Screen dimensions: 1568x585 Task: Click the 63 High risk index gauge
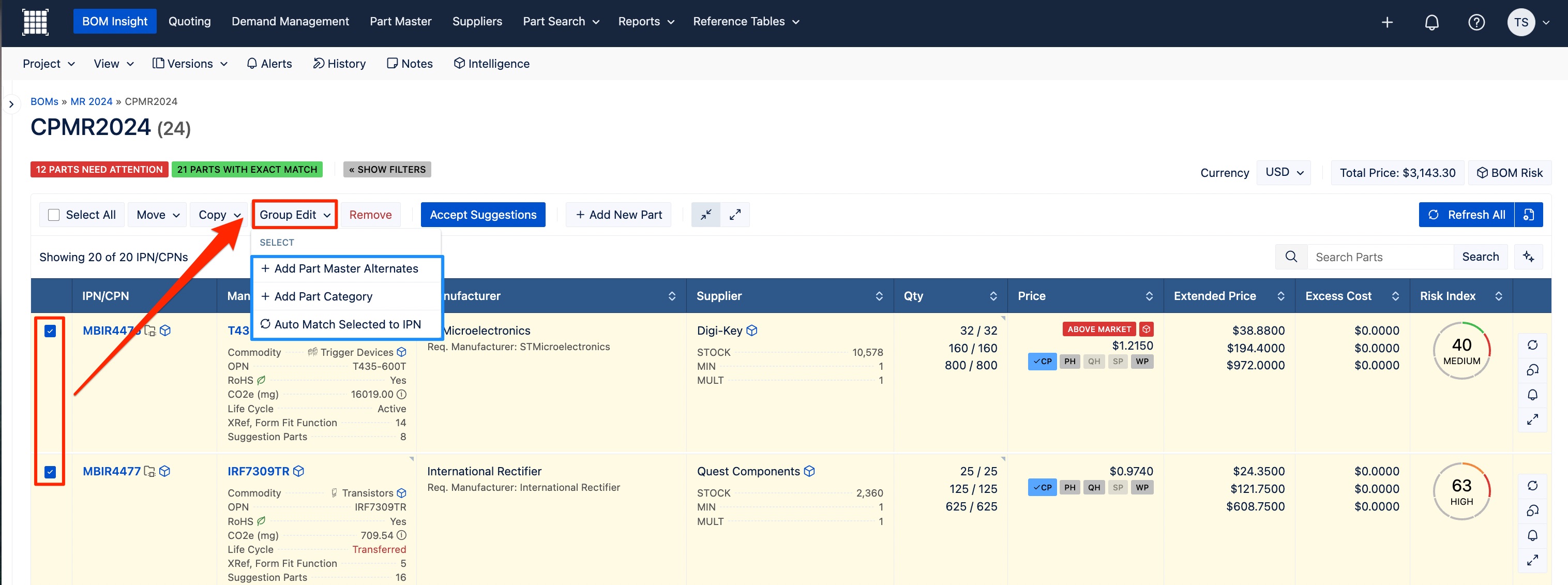pos(1461,492)
